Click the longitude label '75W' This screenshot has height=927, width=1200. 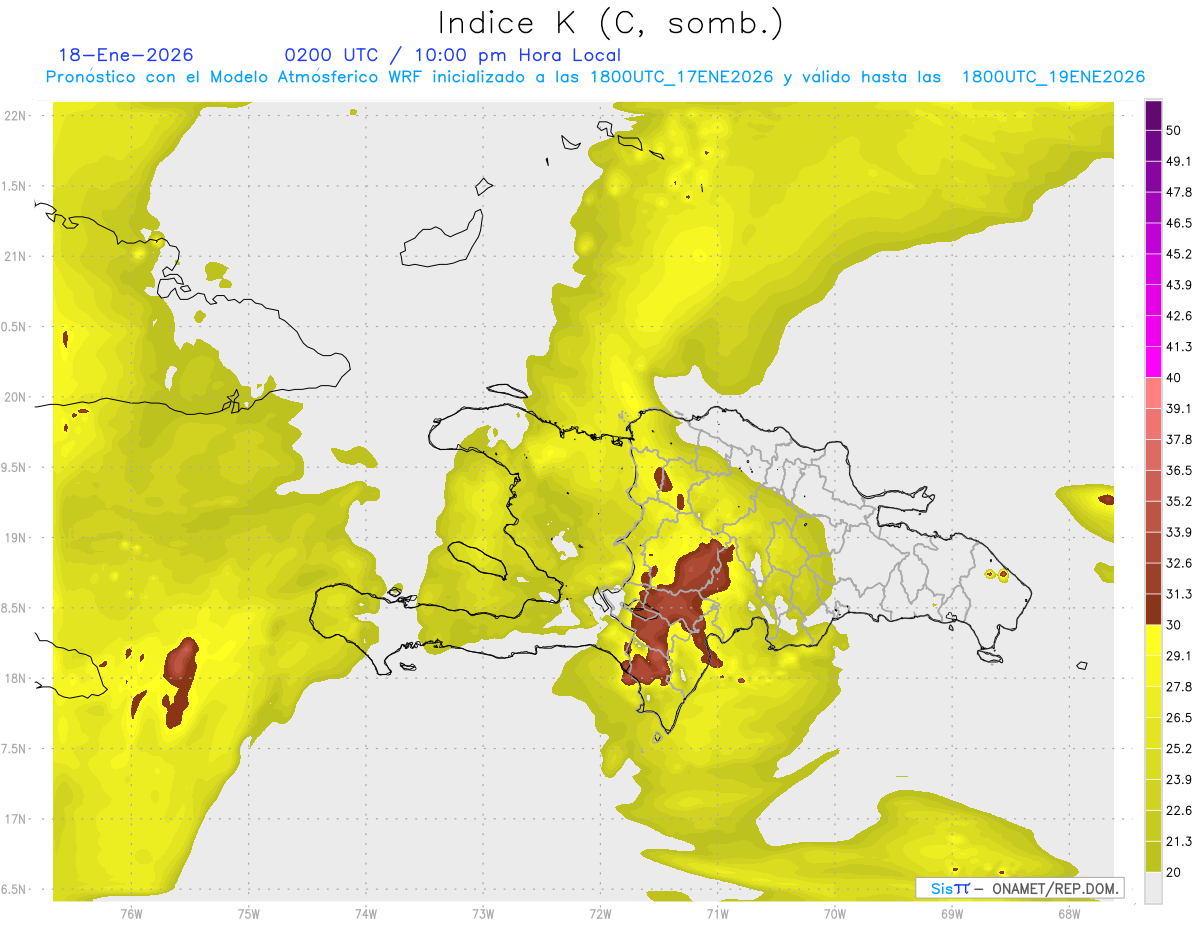(249, 914)
